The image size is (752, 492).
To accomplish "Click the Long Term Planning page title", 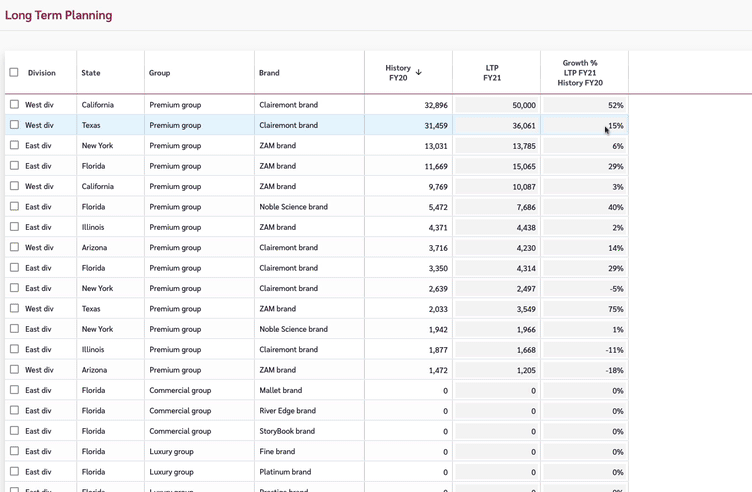I will coord(58,15).
